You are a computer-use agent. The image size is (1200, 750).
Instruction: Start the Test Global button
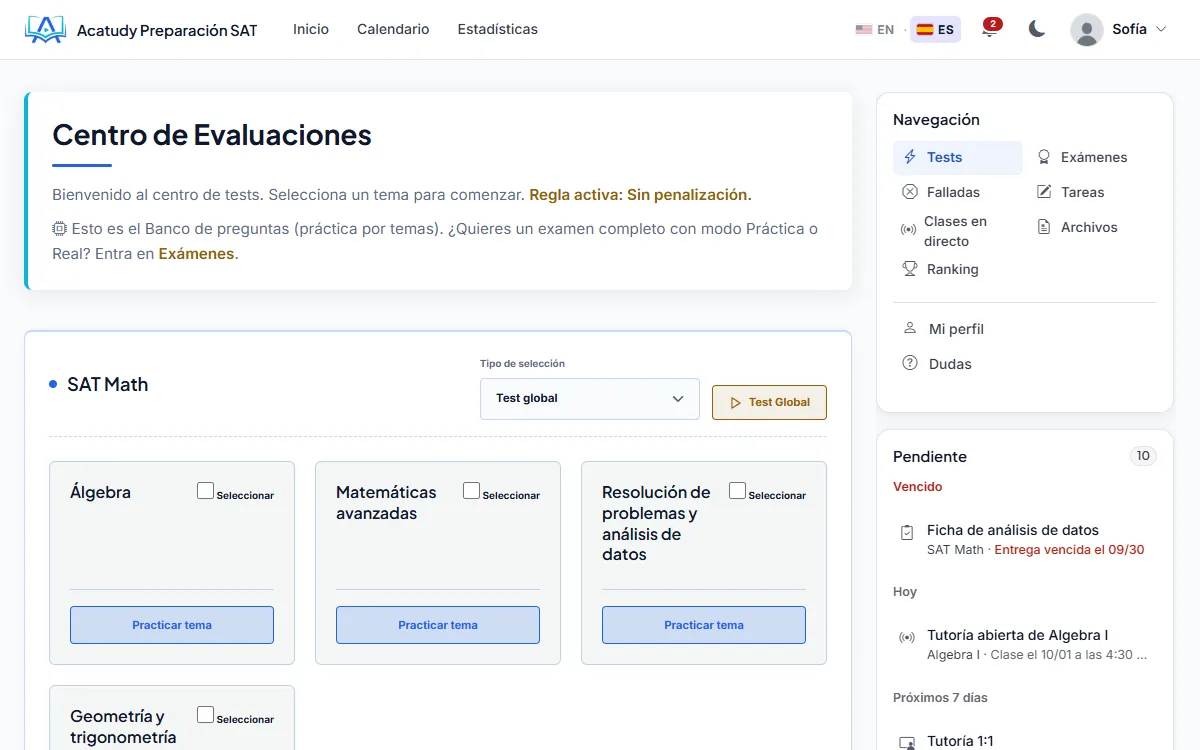pyautogui.click(x=769, y=402)
